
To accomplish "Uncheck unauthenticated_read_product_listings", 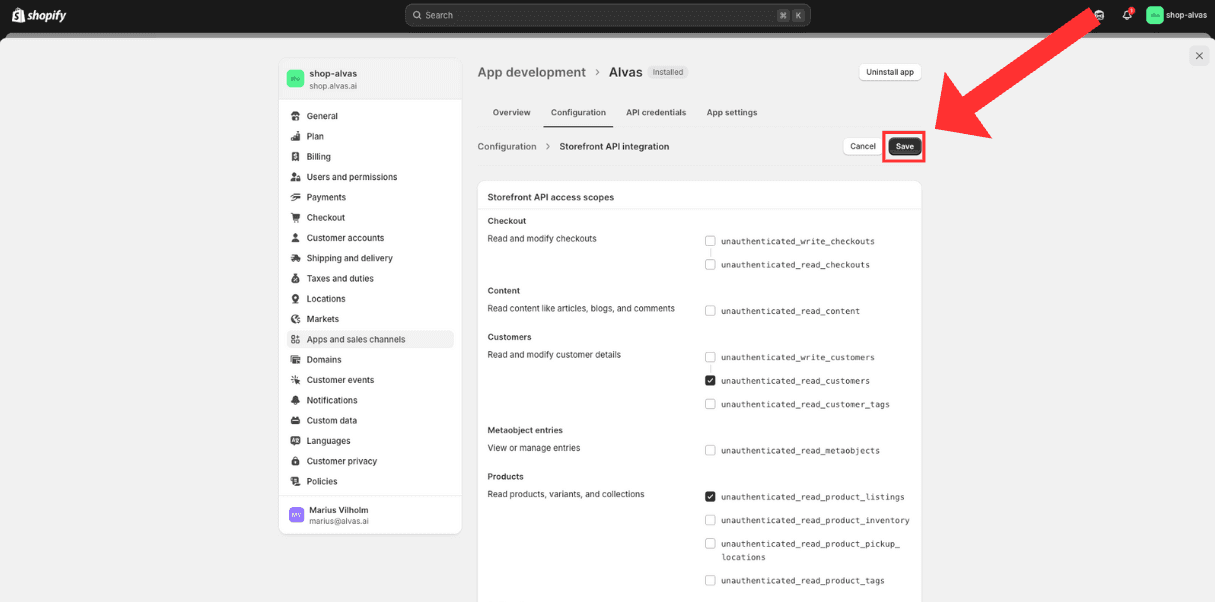I will click(x=710, y=497).
